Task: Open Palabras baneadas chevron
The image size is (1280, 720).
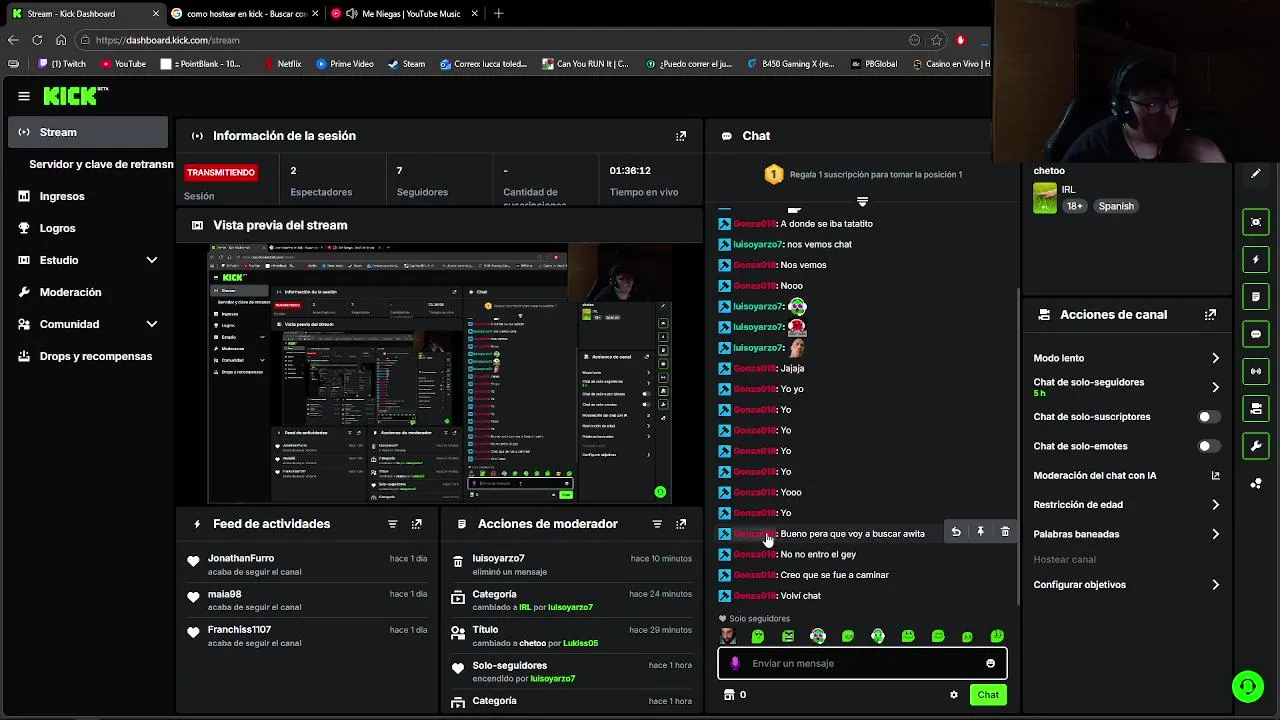Action: point(1215,534)
